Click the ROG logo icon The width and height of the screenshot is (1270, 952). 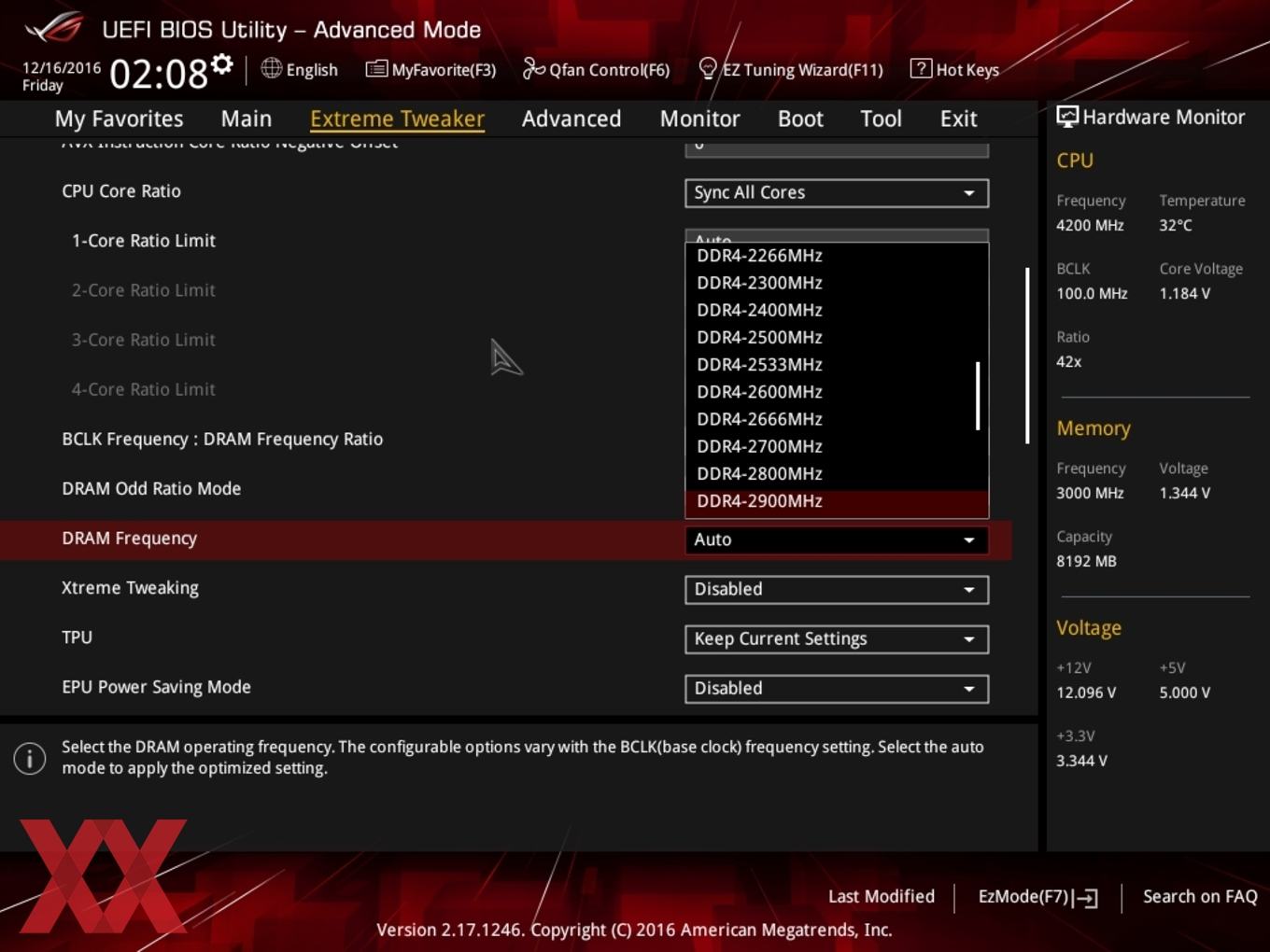click(54, 28)
